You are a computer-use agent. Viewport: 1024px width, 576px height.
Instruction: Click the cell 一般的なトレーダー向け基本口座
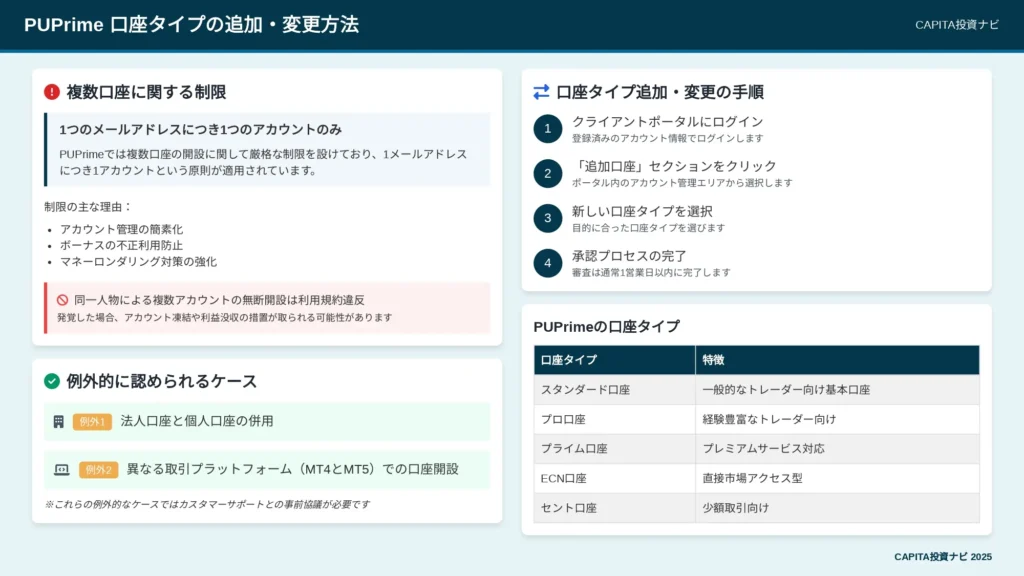pyautogui.click(x=838, y=390)
